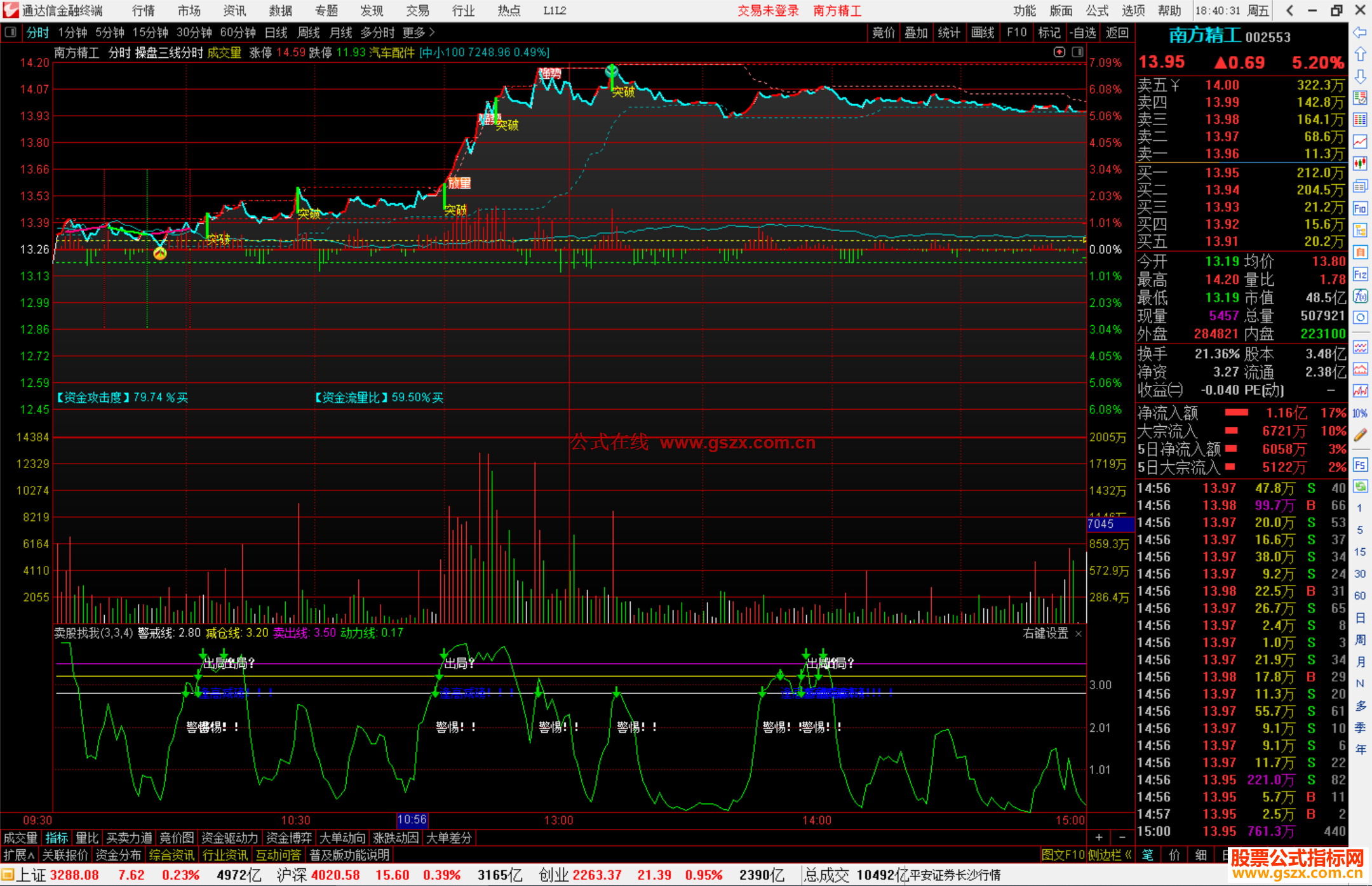This screenshot has height=886, width=1372.
Task: Toggle the 叠加 overlay button
Action: click(x=916, y=32)
